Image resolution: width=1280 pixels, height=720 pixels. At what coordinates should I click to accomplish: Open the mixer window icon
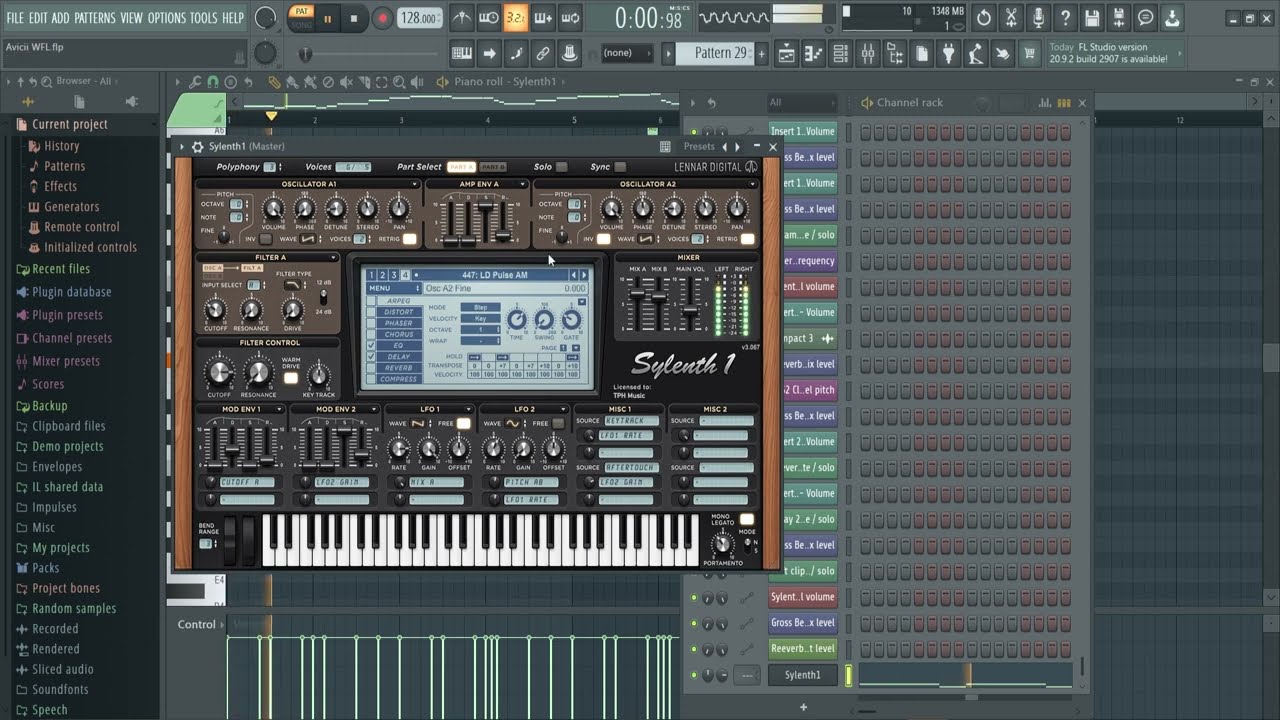tap(868, 54)
